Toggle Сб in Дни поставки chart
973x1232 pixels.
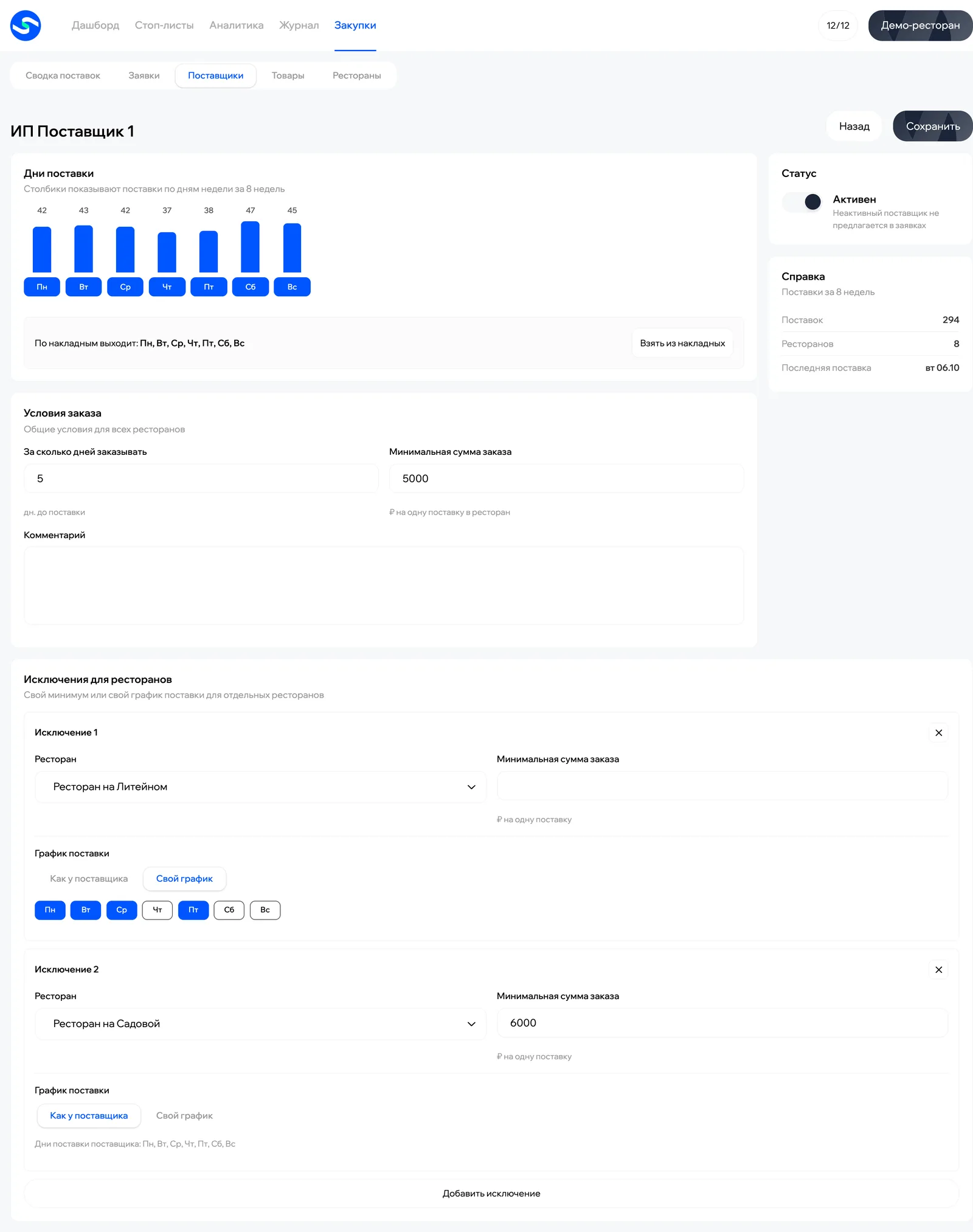coord(251,287)
